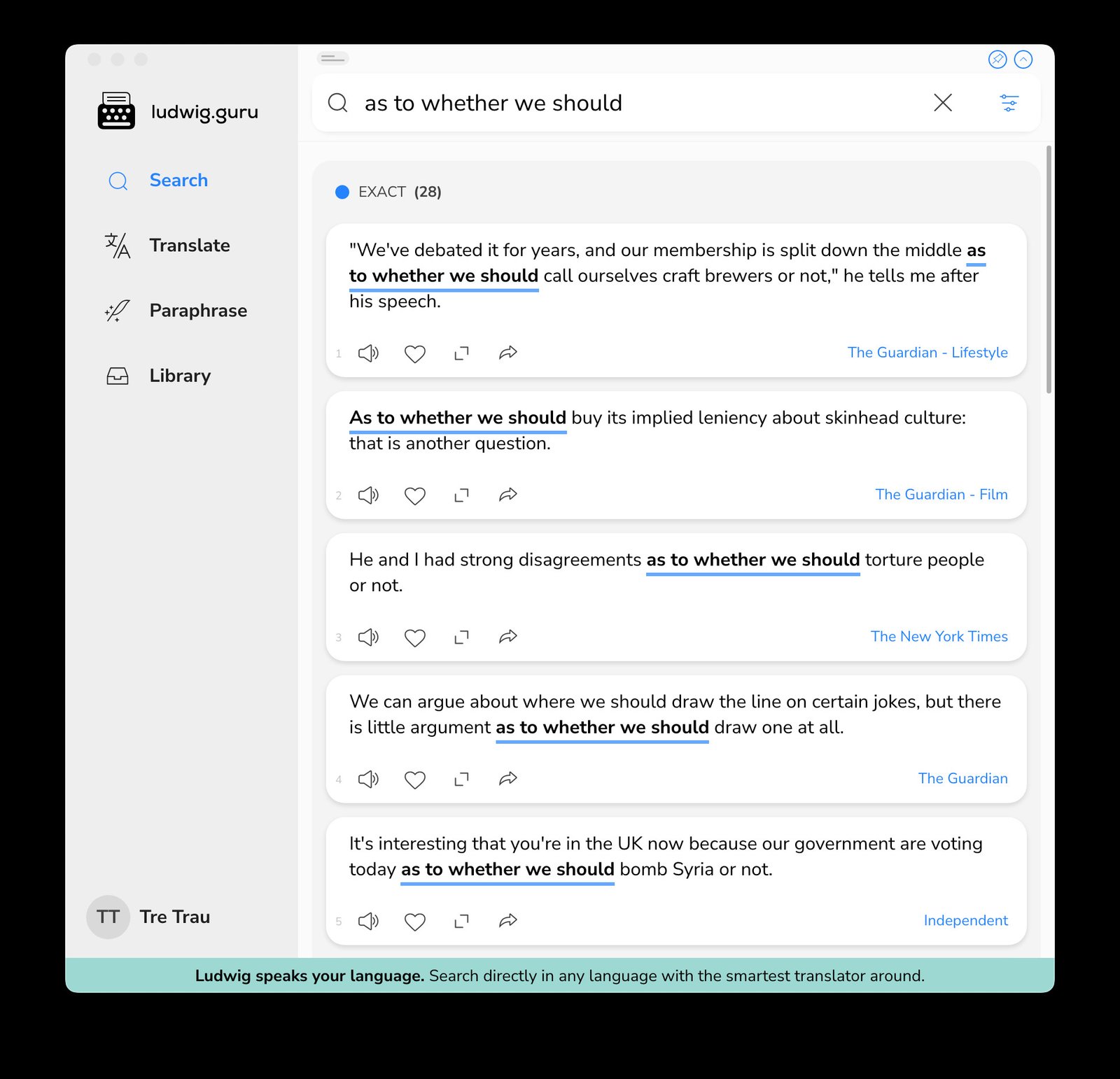Screen dimensions: 1120x1079
Task: Expand the jokes sentence card
Action: point(461,780)
